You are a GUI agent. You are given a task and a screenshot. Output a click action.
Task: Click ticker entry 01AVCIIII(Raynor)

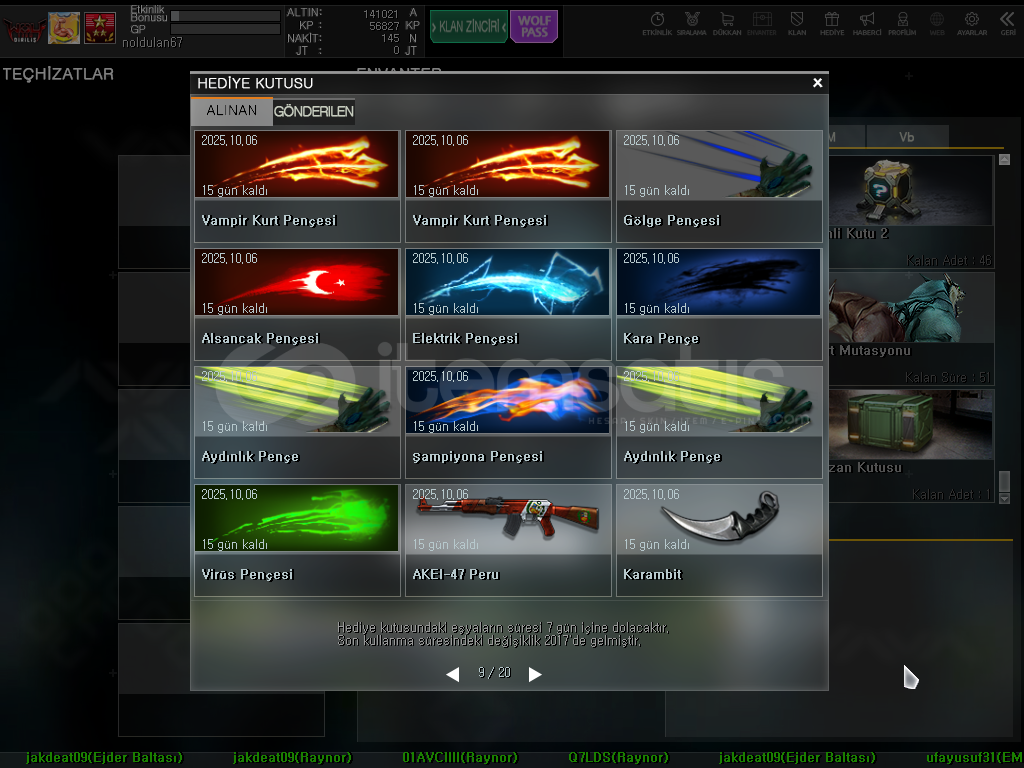tap(460, 758)
